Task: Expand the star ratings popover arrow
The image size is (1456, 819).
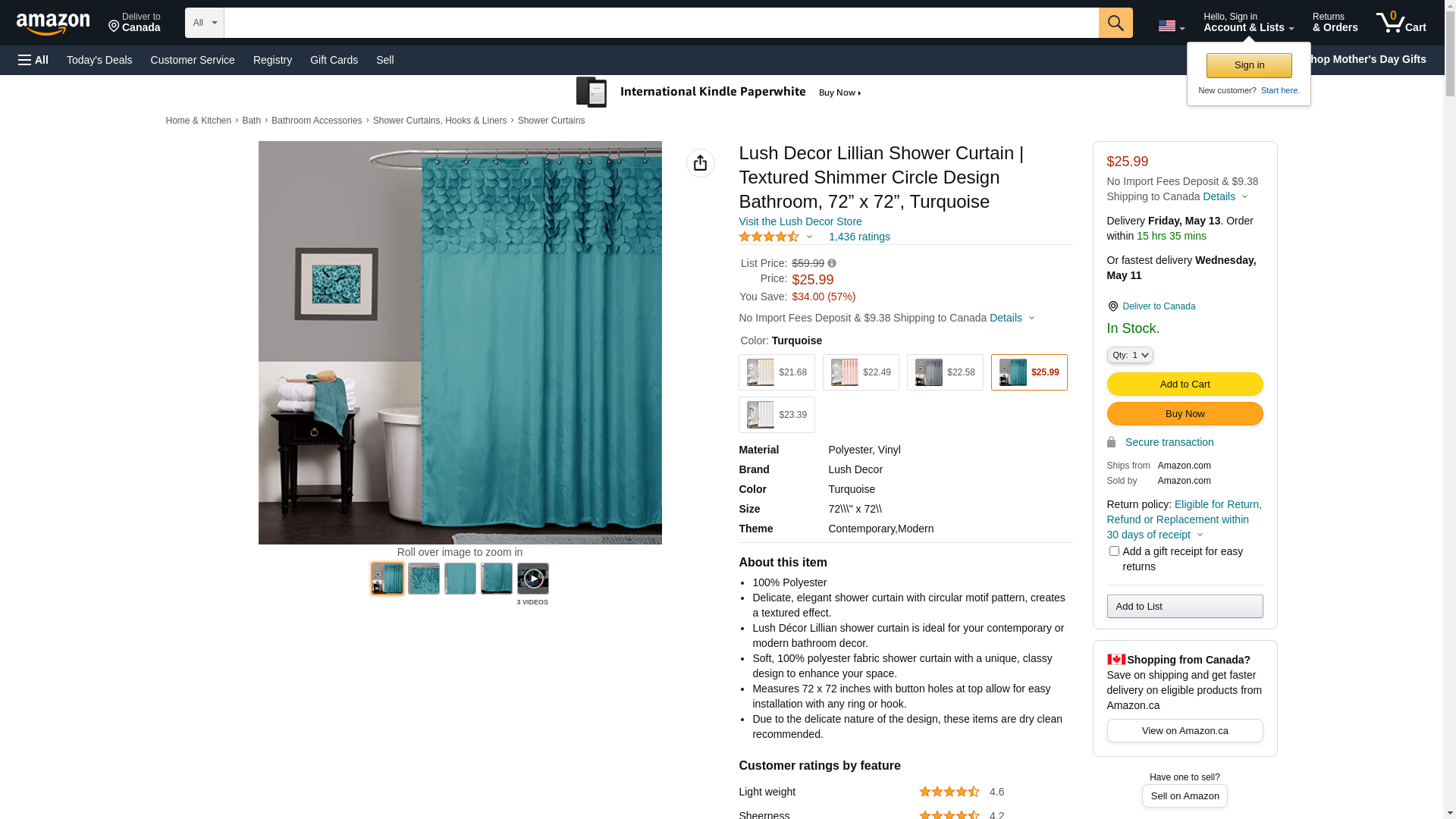Action: (x=809, y=237)
